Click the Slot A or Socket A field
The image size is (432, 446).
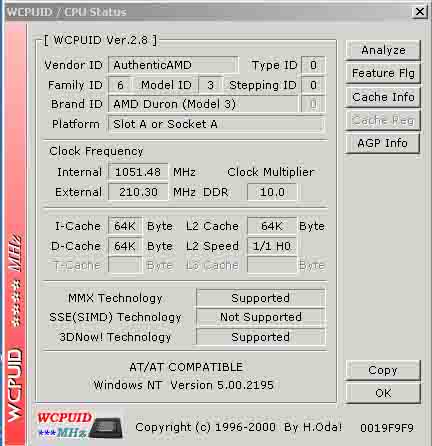click(x=216, y=124)
